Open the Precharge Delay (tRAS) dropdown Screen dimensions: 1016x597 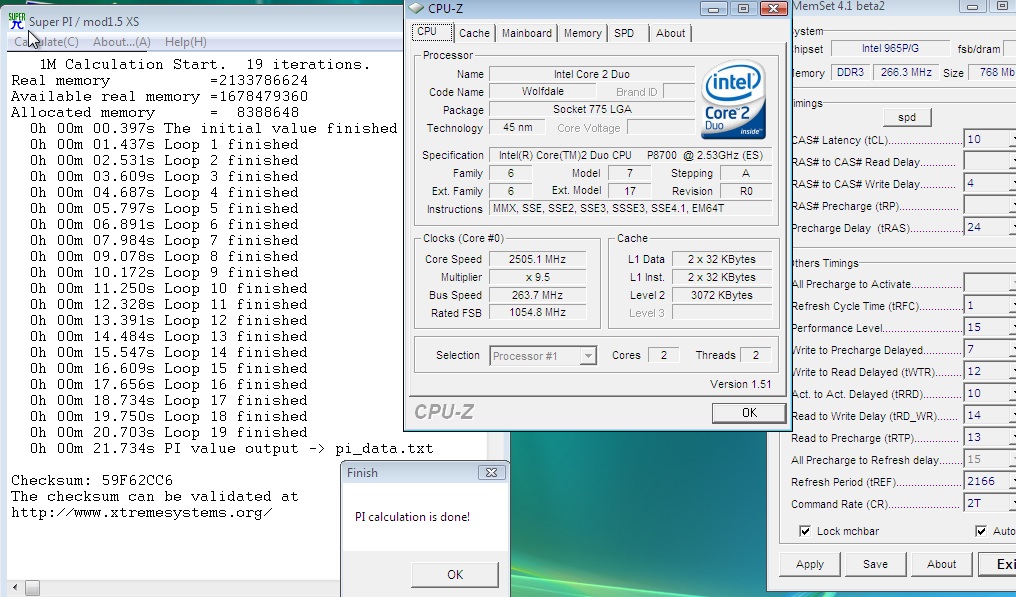coord(1012,228)
